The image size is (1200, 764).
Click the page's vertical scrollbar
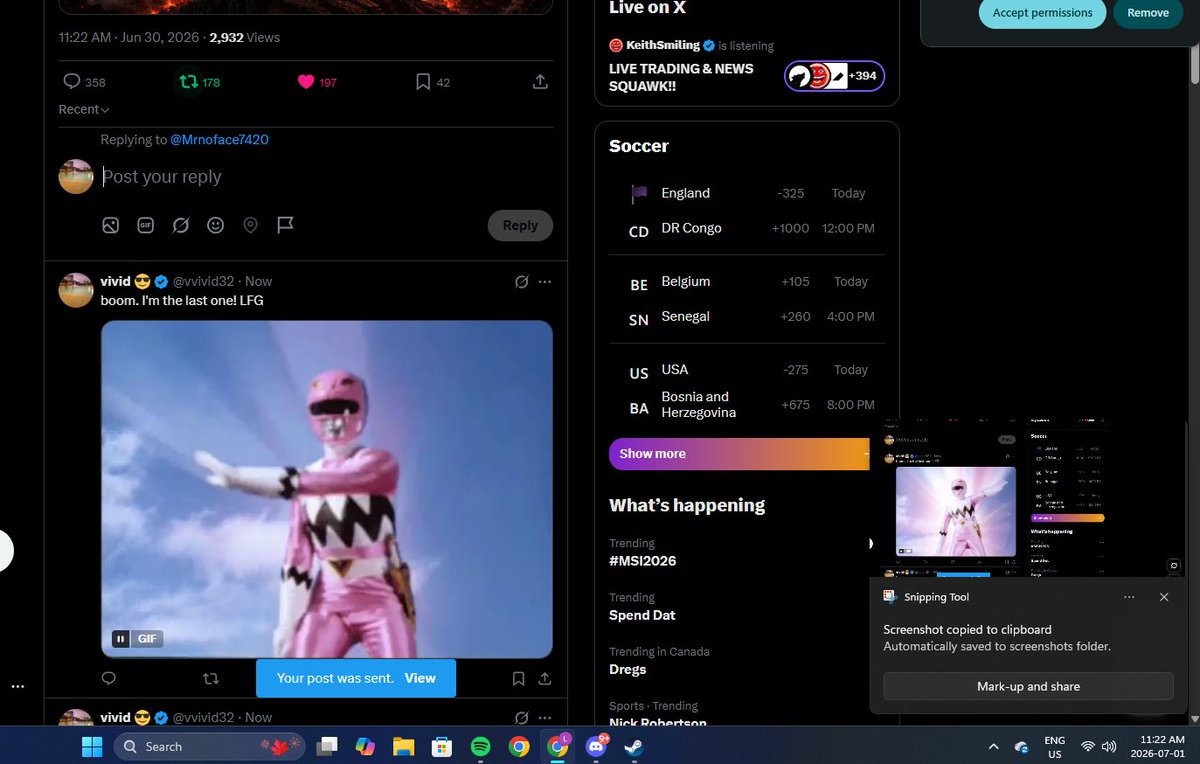click(1194, 65)
